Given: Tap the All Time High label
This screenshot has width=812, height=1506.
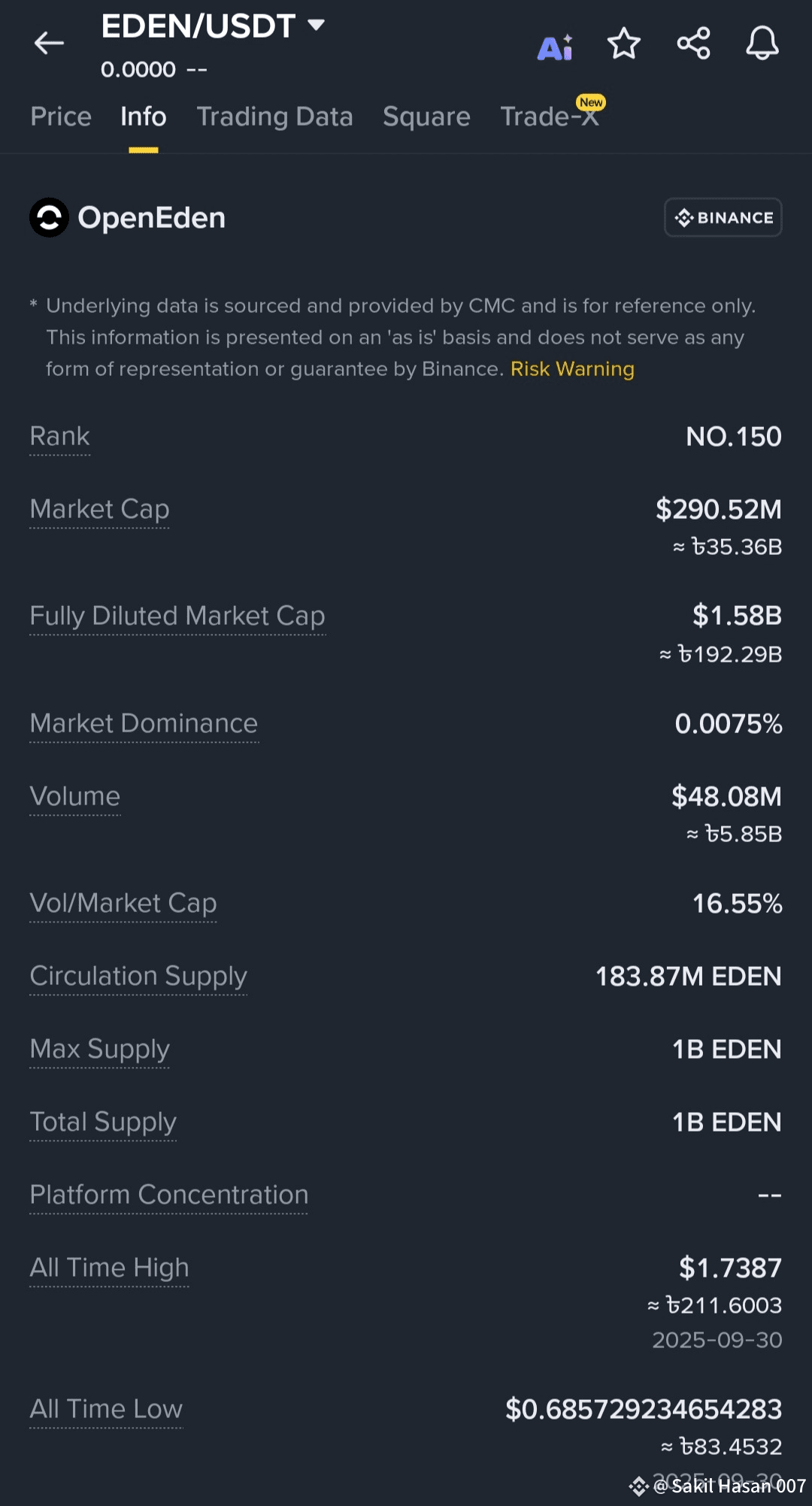Looking at the screenshot, I should pyautogui.click(x=109, y=1268).
